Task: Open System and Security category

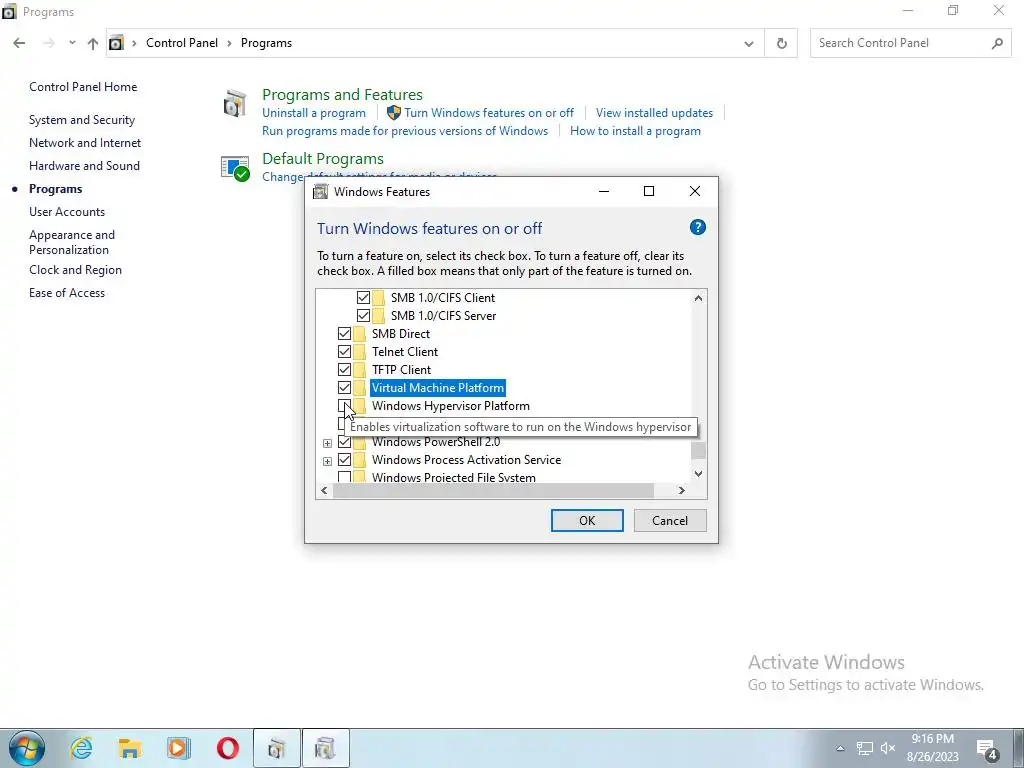Action: click(x=82, y=120)
